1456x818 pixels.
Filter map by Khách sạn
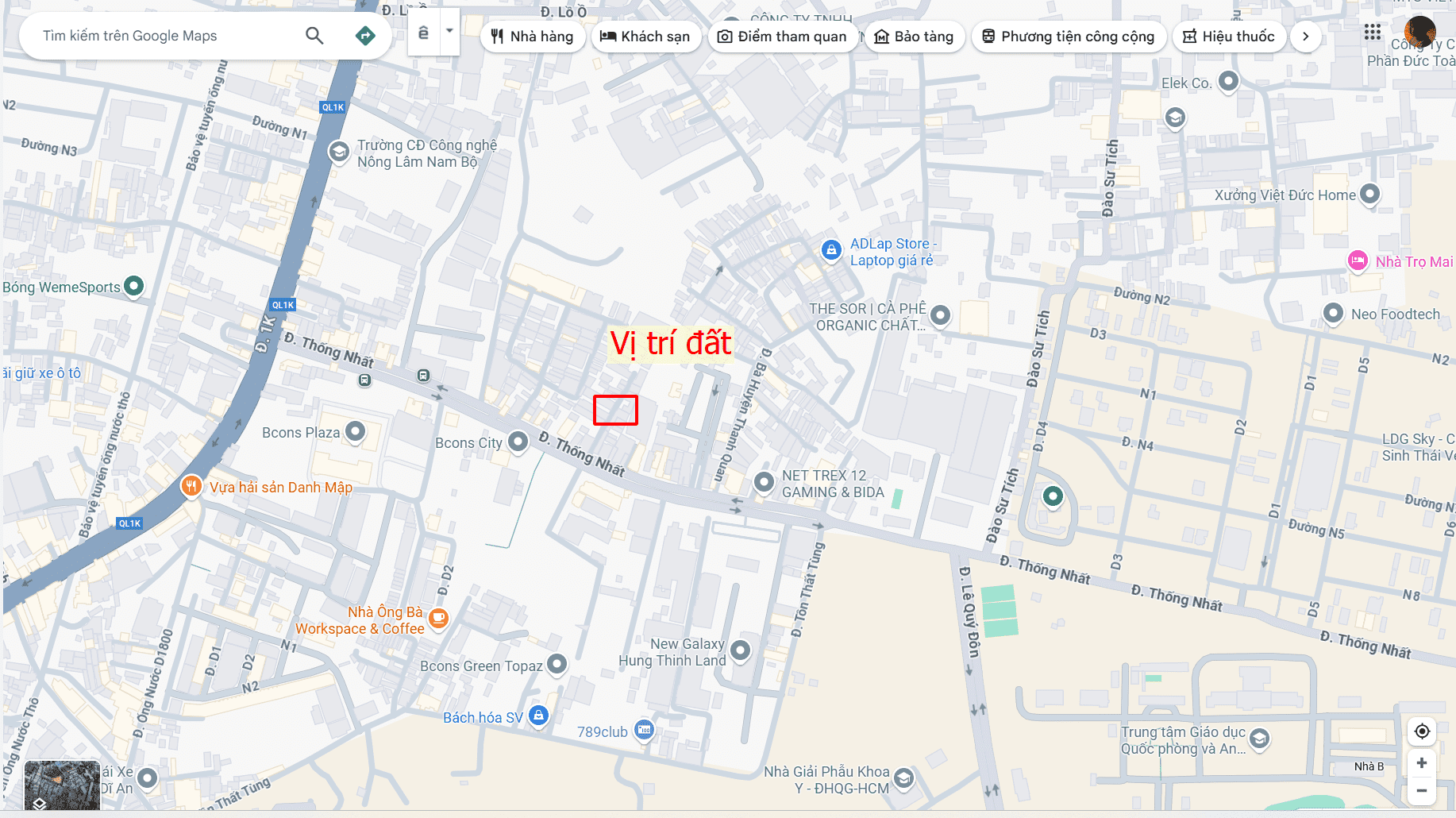click(x=645, y=37)
